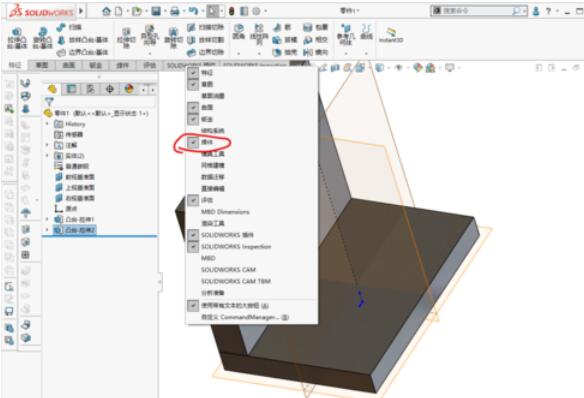Choose SOLIDWORKS CAM TBM in menu
Screen dimensions: 584x398
click(236, 281)
